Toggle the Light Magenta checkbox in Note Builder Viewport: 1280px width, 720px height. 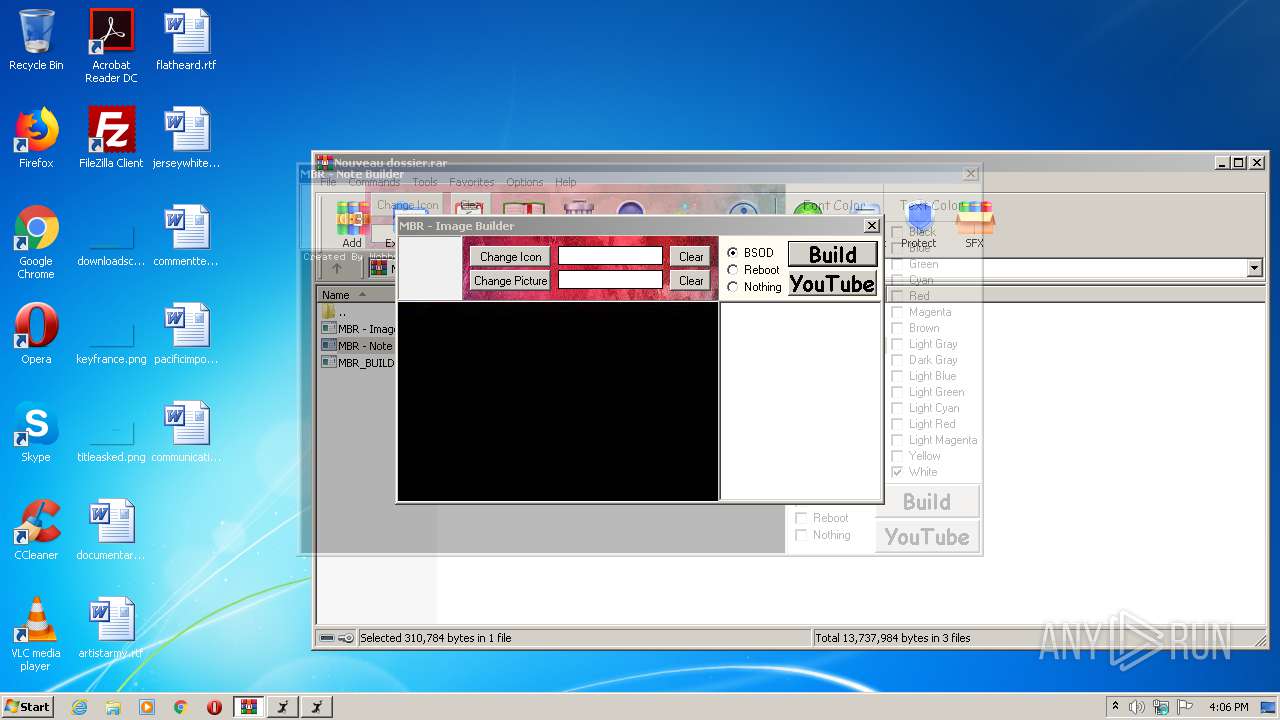click(x=897, y=440)
